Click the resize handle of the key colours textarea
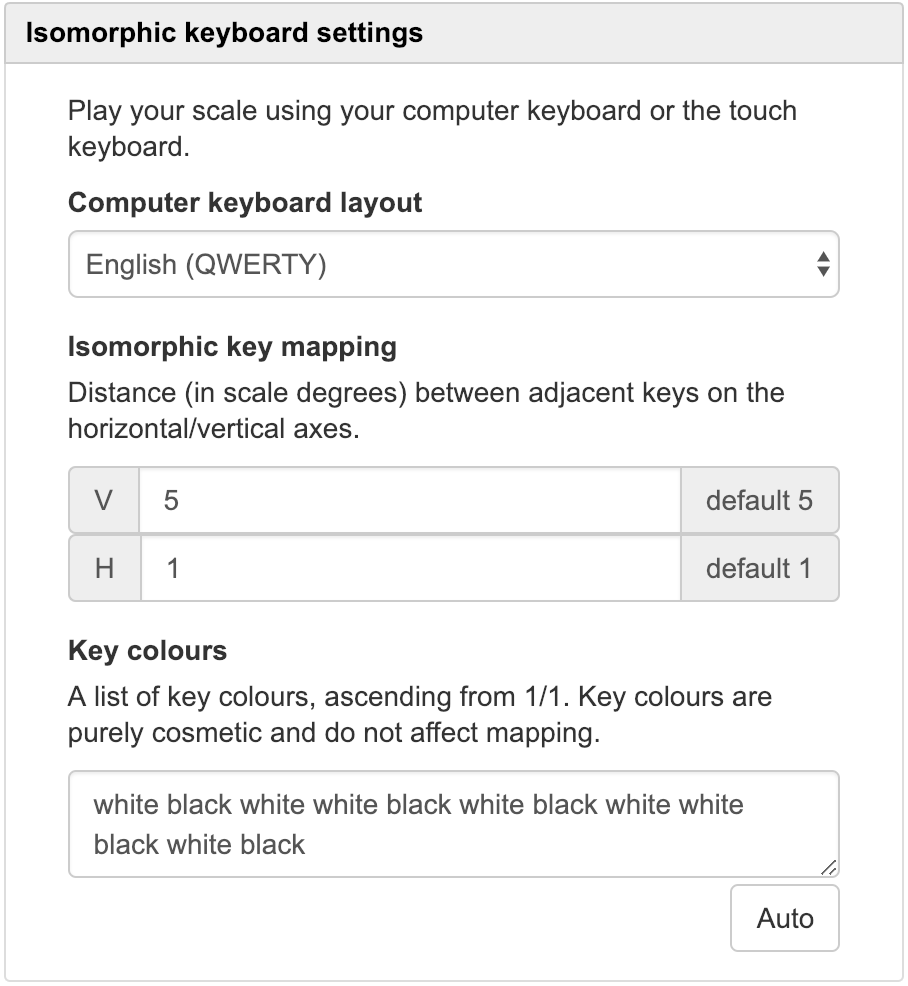Image resolution: width=908 pixels, height=986 pixels. click(828, 867)
